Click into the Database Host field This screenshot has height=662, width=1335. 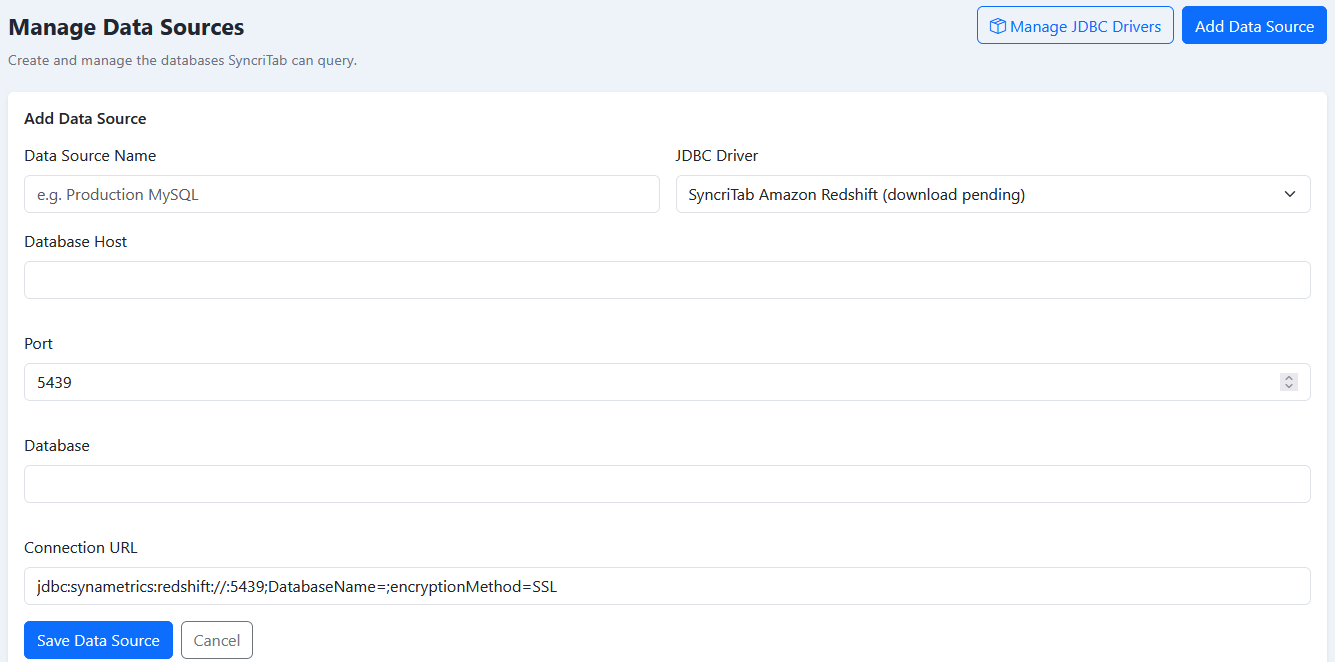667,280
